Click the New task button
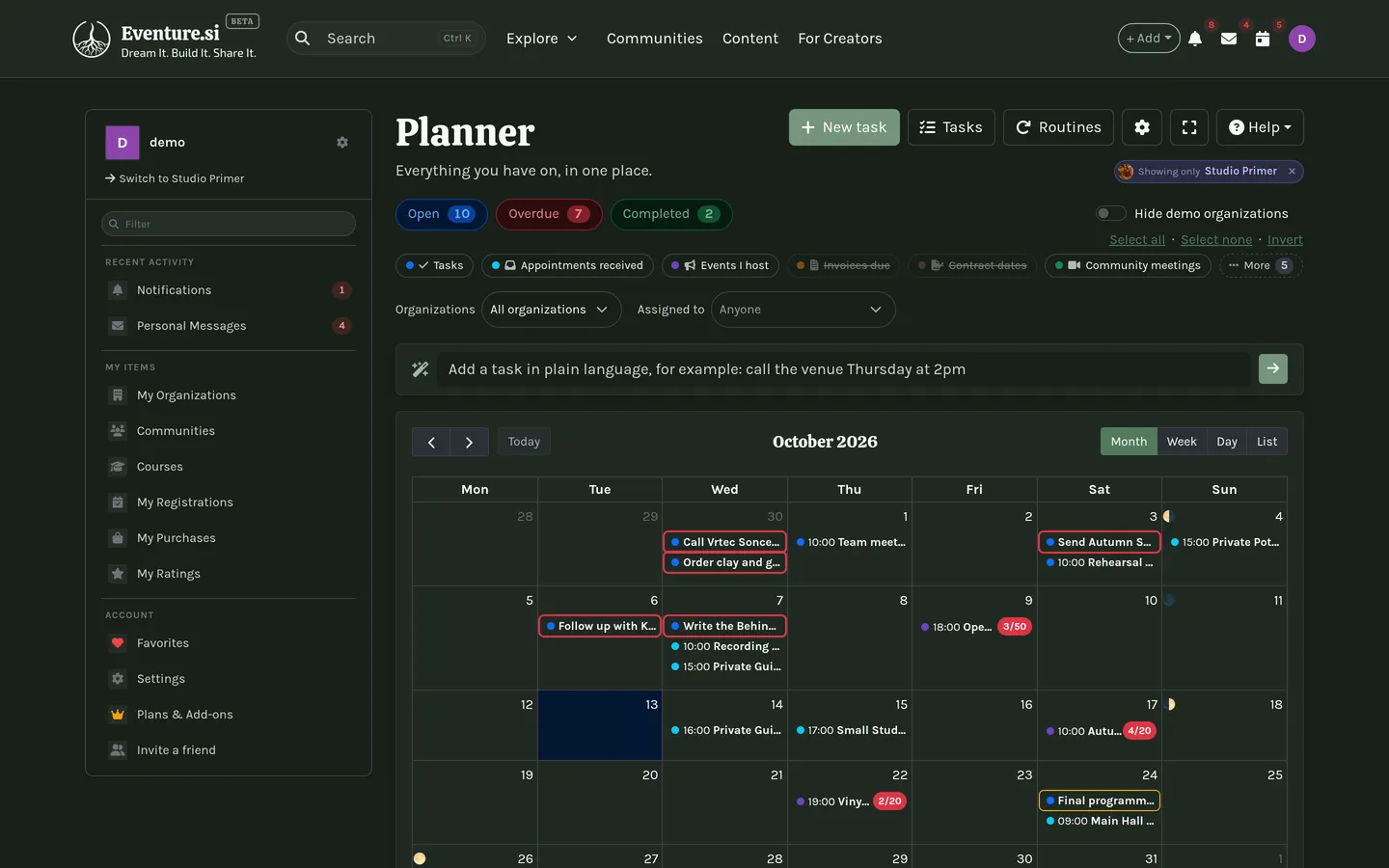The image size is (1389, 868). click(844, 127)
